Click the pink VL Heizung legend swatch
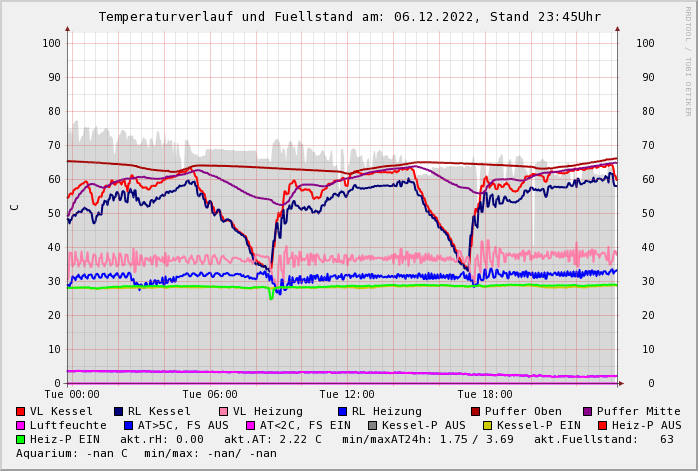 point(224,411)
